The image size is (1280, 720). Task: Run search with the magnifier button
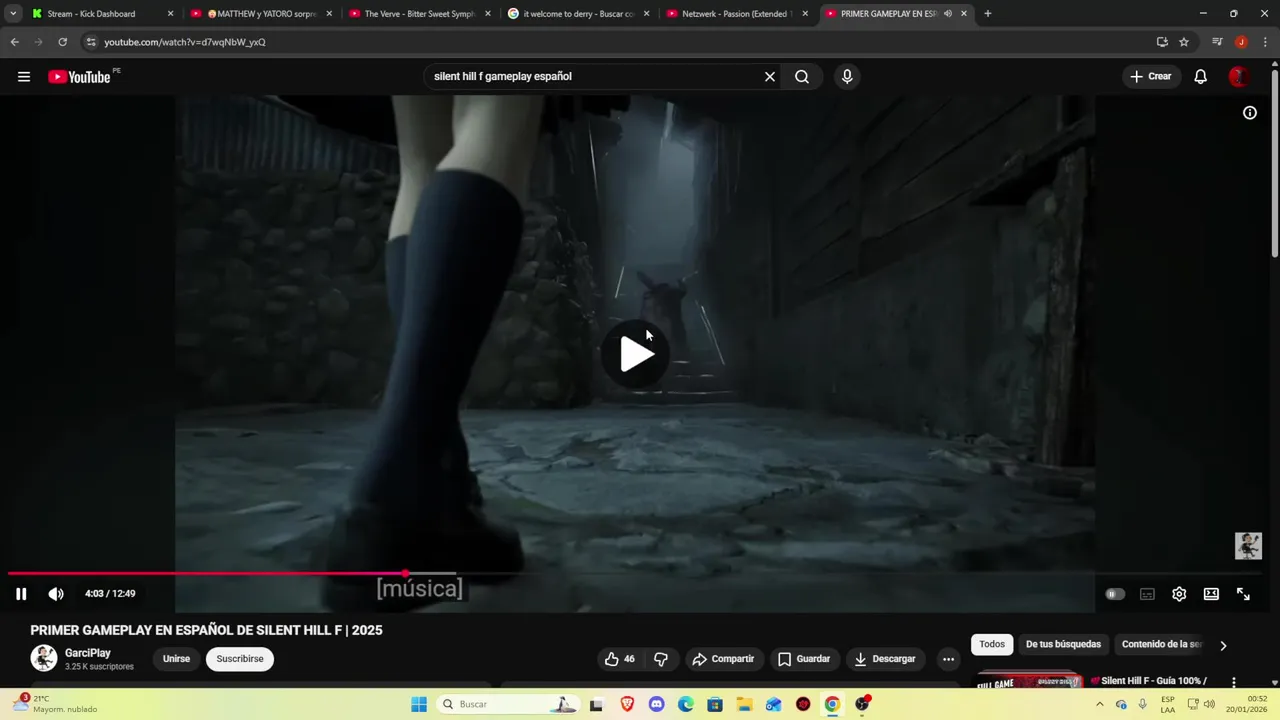point(802,77)
